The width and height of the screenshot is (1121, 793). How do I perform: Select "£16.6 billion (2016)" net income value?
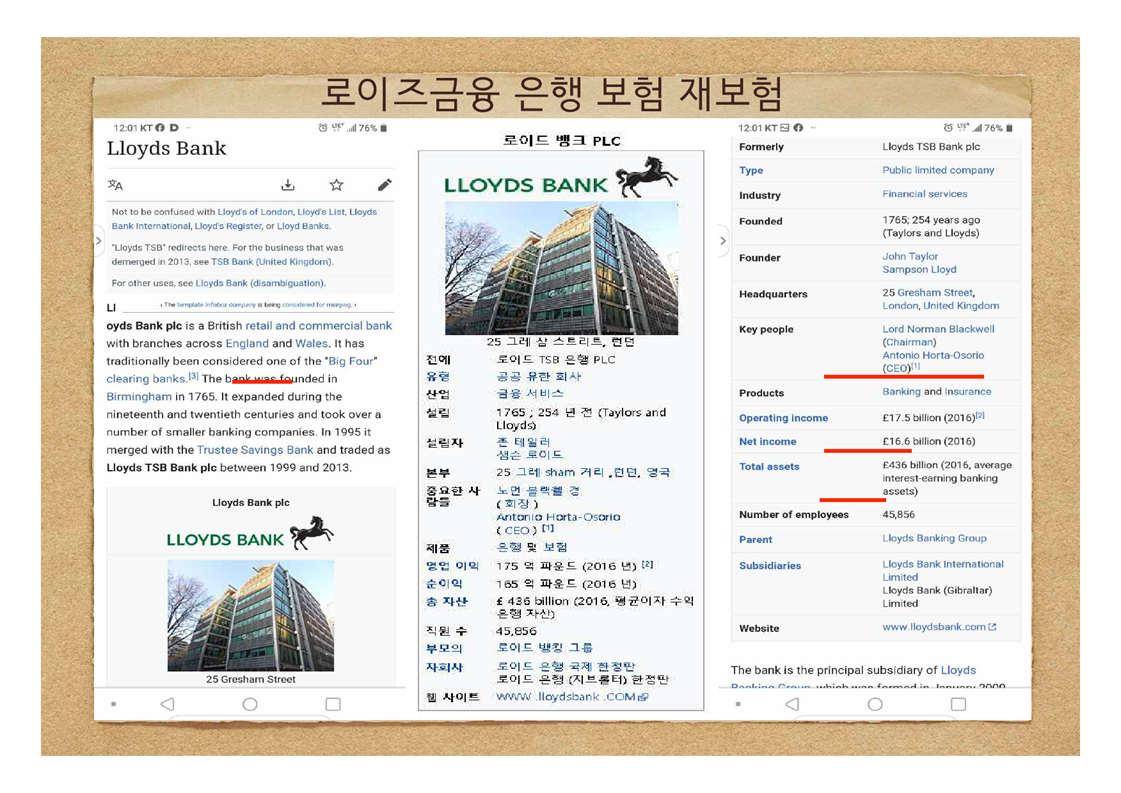click(929, 442)
